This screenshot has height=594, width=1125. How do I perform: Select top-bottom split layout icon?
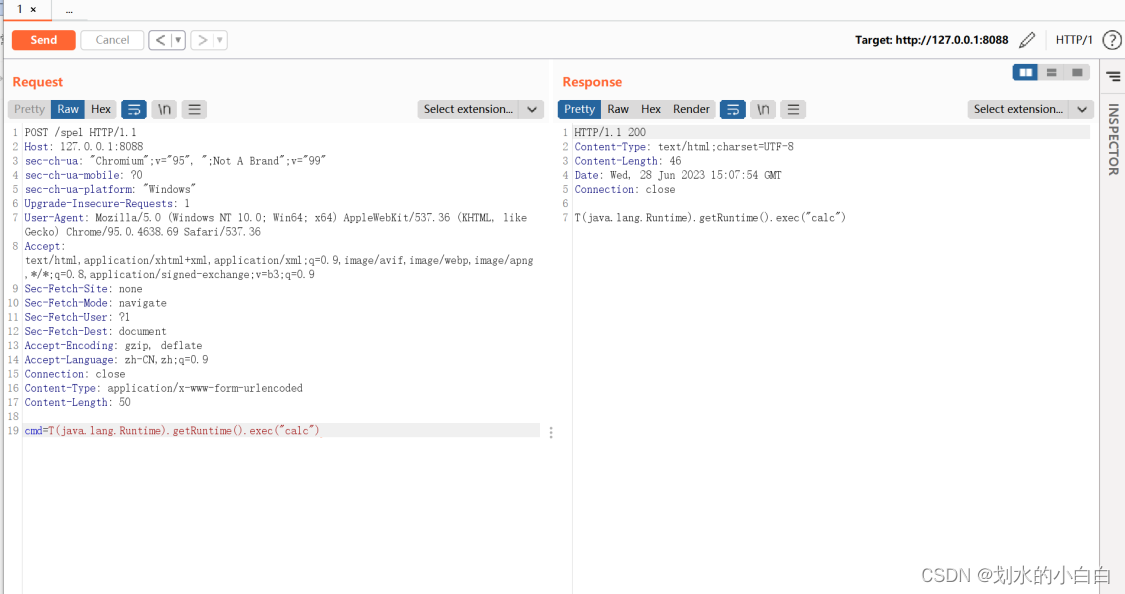click(x=1051, y=72)
